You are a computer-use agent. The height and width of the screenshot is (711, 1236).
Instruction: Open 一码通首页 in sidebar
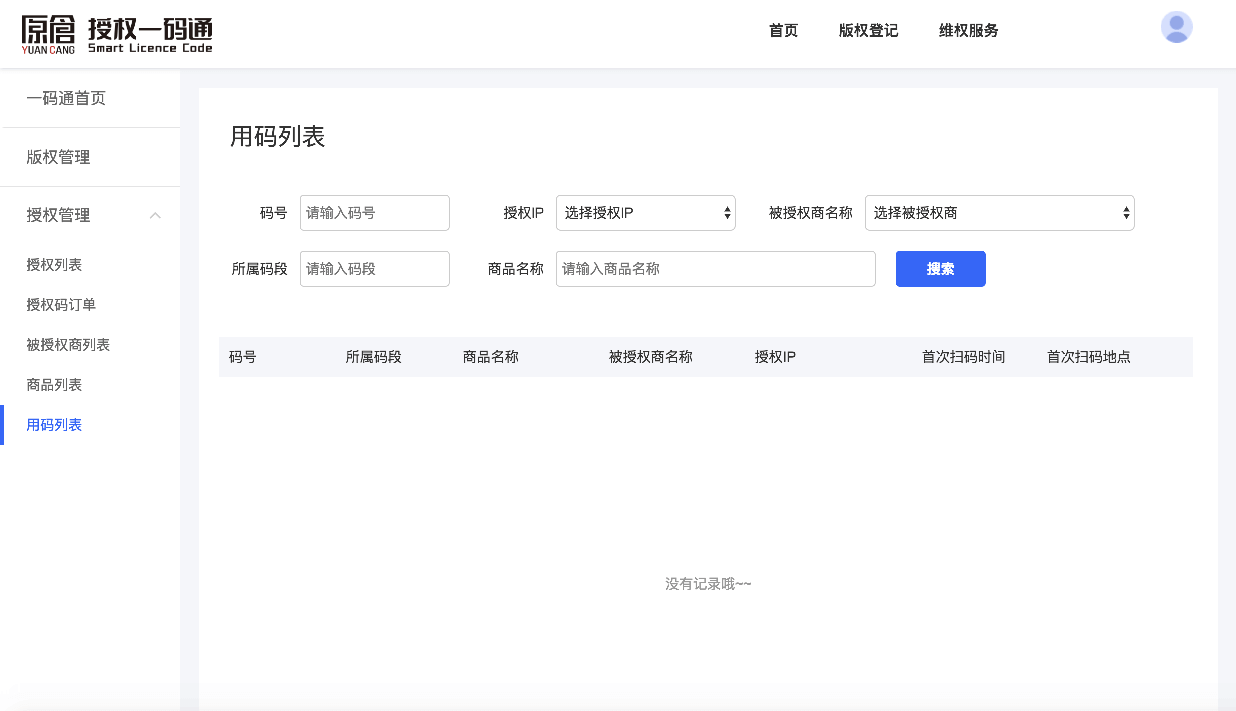coord(66,98)
